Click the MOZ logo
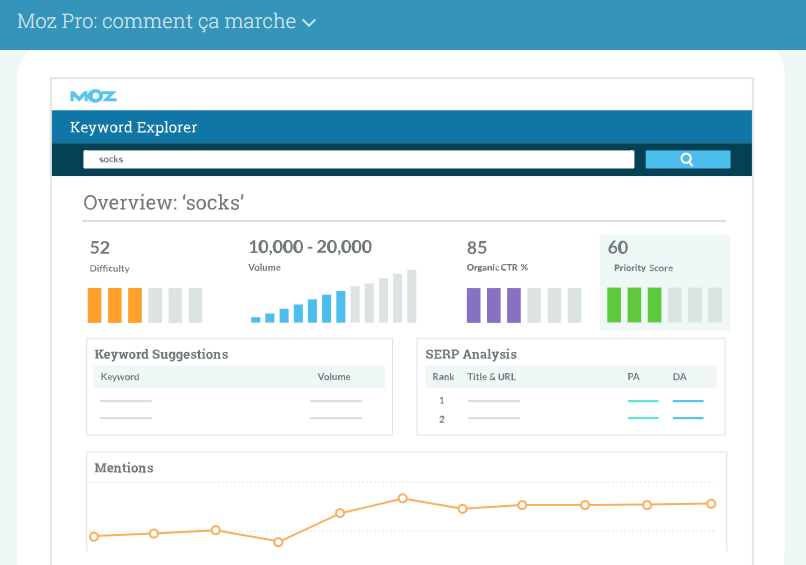 click(x=94, y=96)
